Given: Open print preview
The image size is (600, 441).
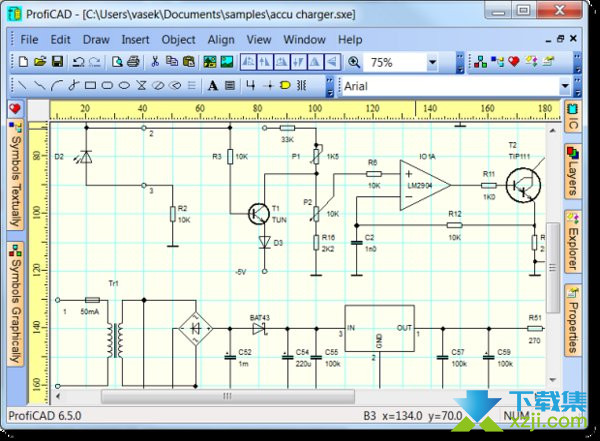Looking at the screenshot, I should (x=117, y=62).
